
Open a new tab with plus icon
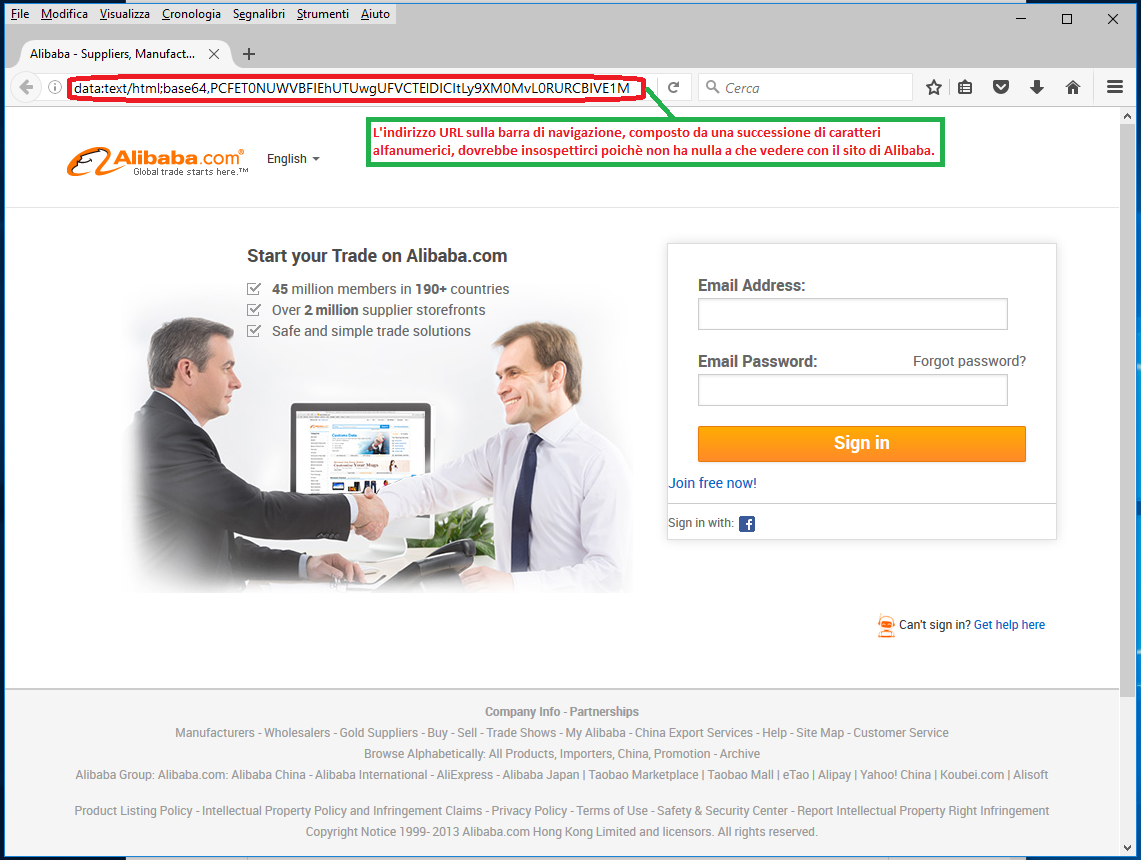(249, 54)
